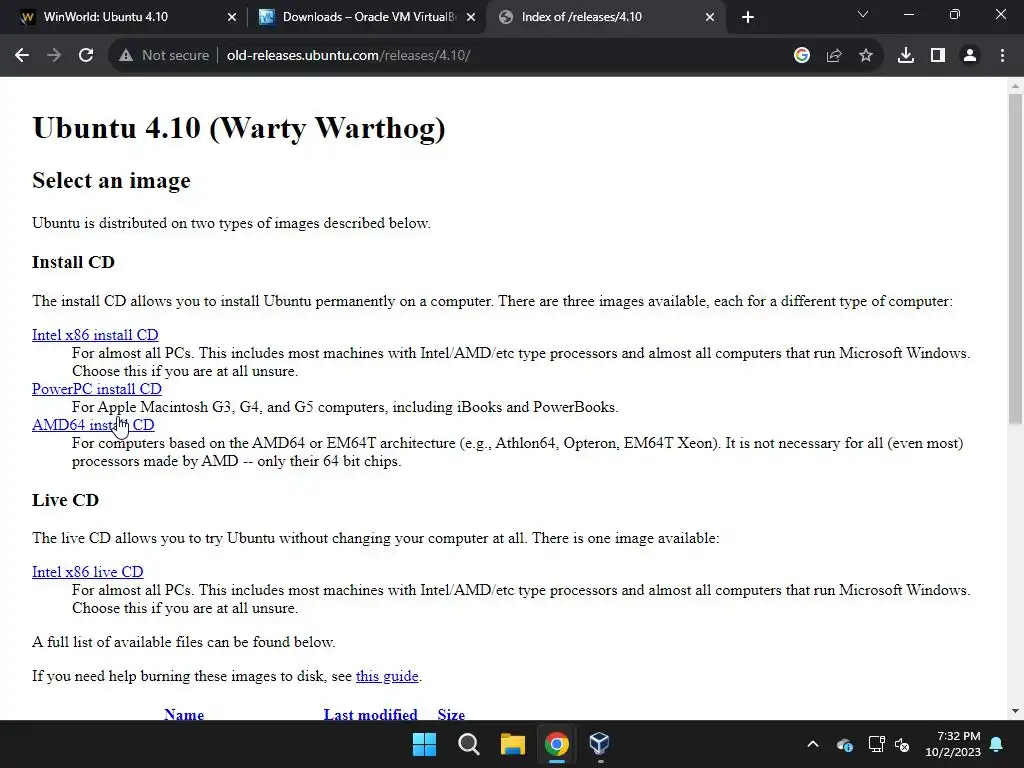Sort the file list by Size

[x=451, y=714]
